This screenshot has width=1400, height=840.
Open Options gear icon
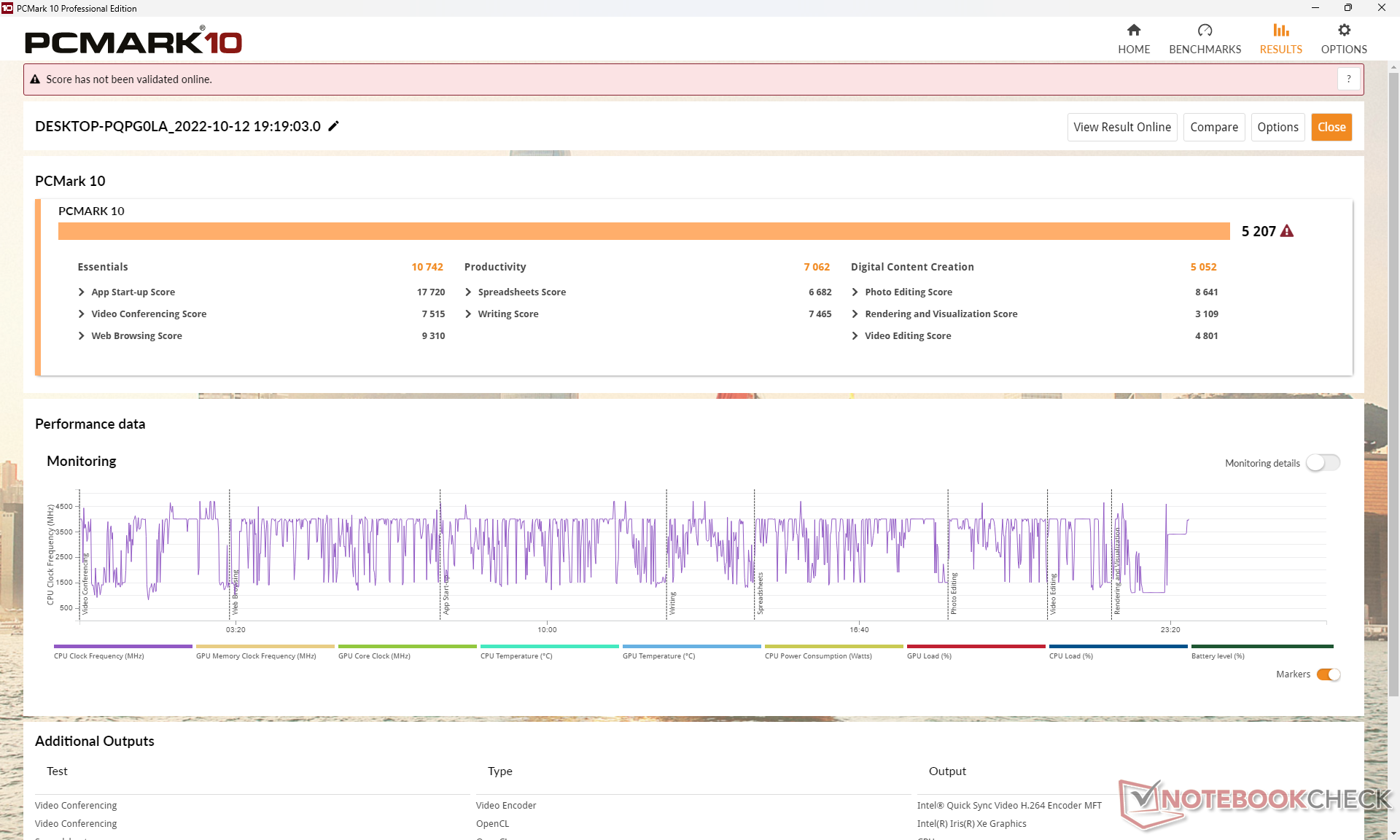tap(1344, 30)
